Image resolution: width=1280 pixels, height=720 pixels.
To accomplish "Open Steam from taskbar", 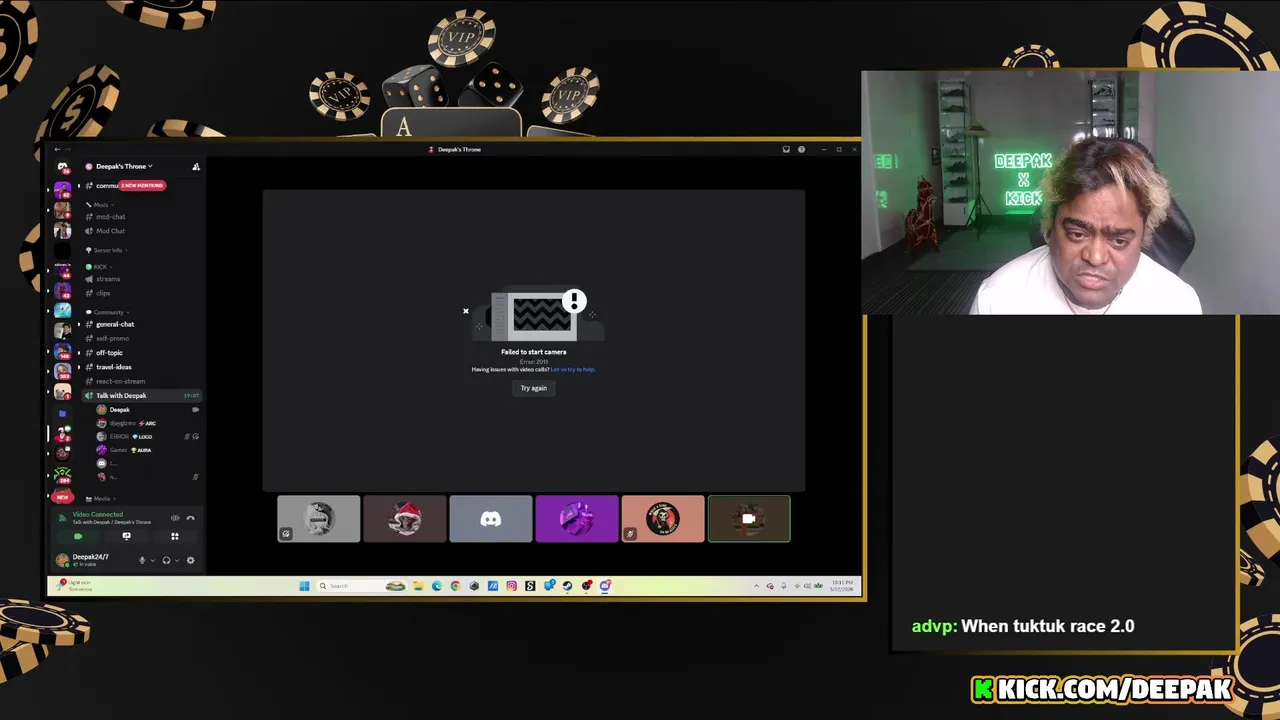I will pyautogui.click(x=568, y=586).
